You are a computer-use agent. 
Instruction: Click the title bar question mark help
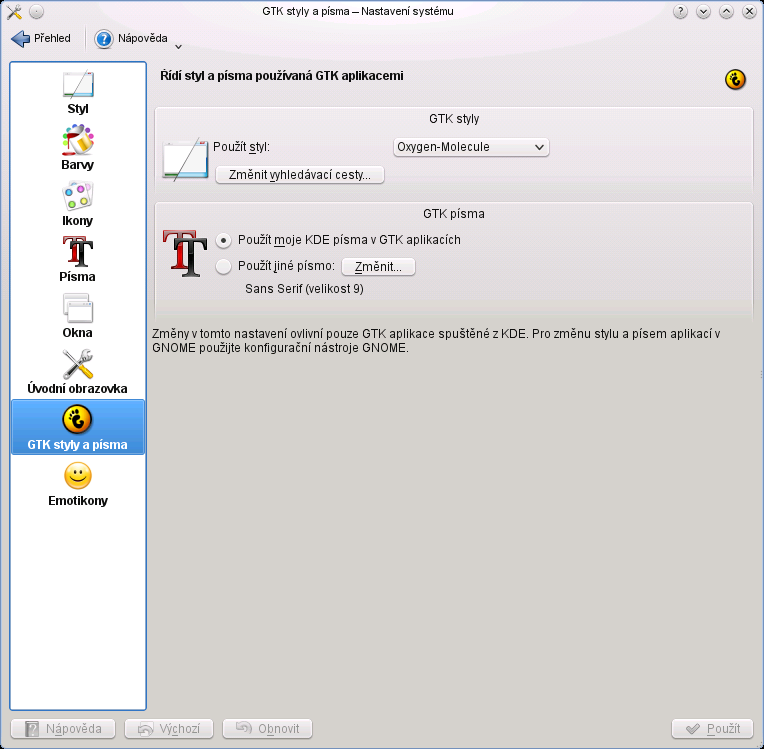[x=680, y=11]
